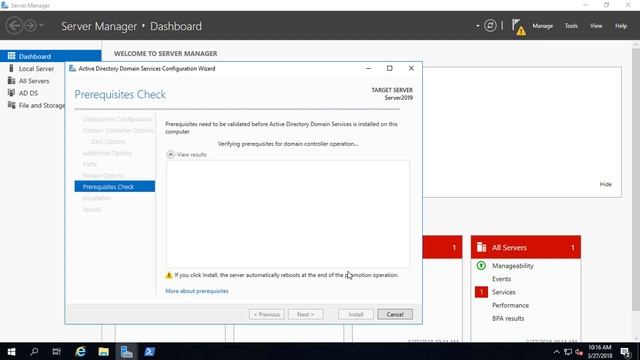Open the navigation history dropdown arrow

[x=41, y=26]
